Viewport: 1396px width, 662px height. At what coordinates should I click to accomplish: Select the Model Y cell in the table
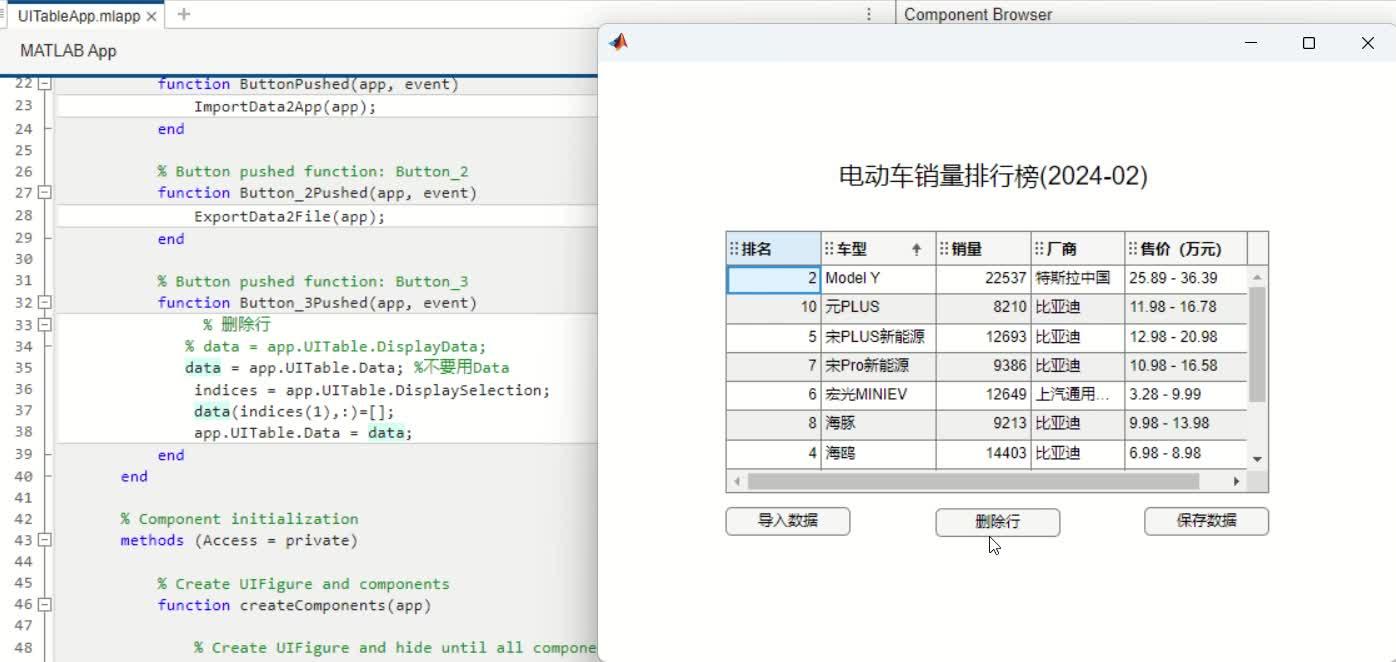click(877, 279)
